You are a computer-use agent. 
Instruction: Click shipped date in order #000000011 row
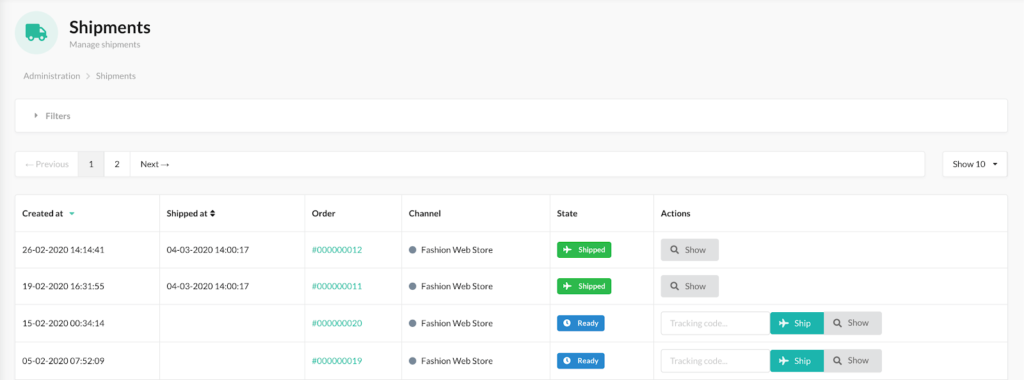(208, 287)
